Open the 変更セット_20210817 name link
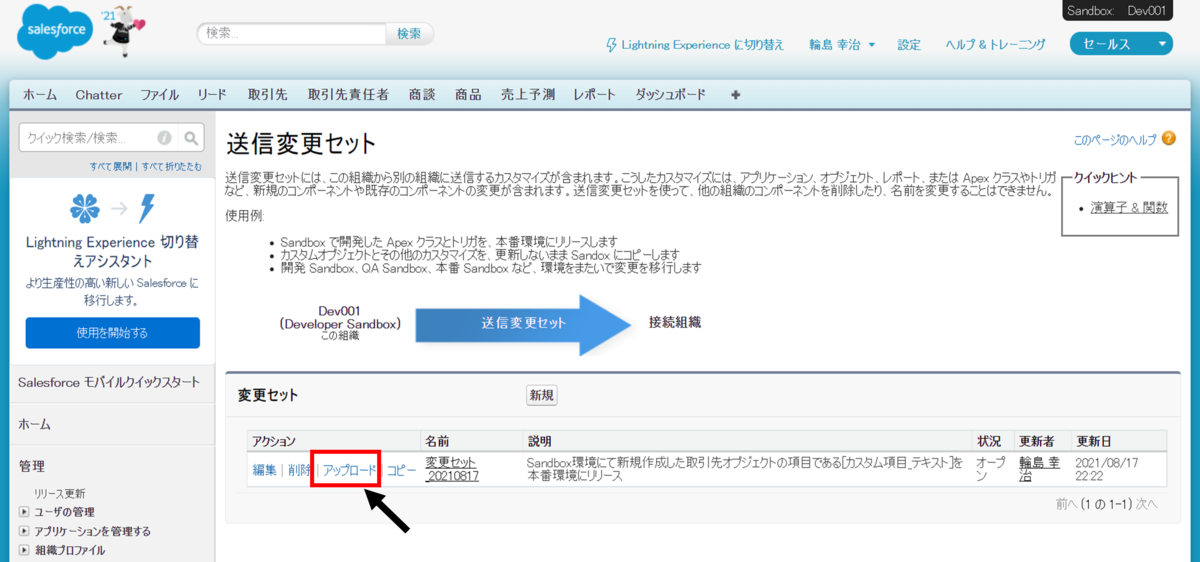 tap(451, 470)
